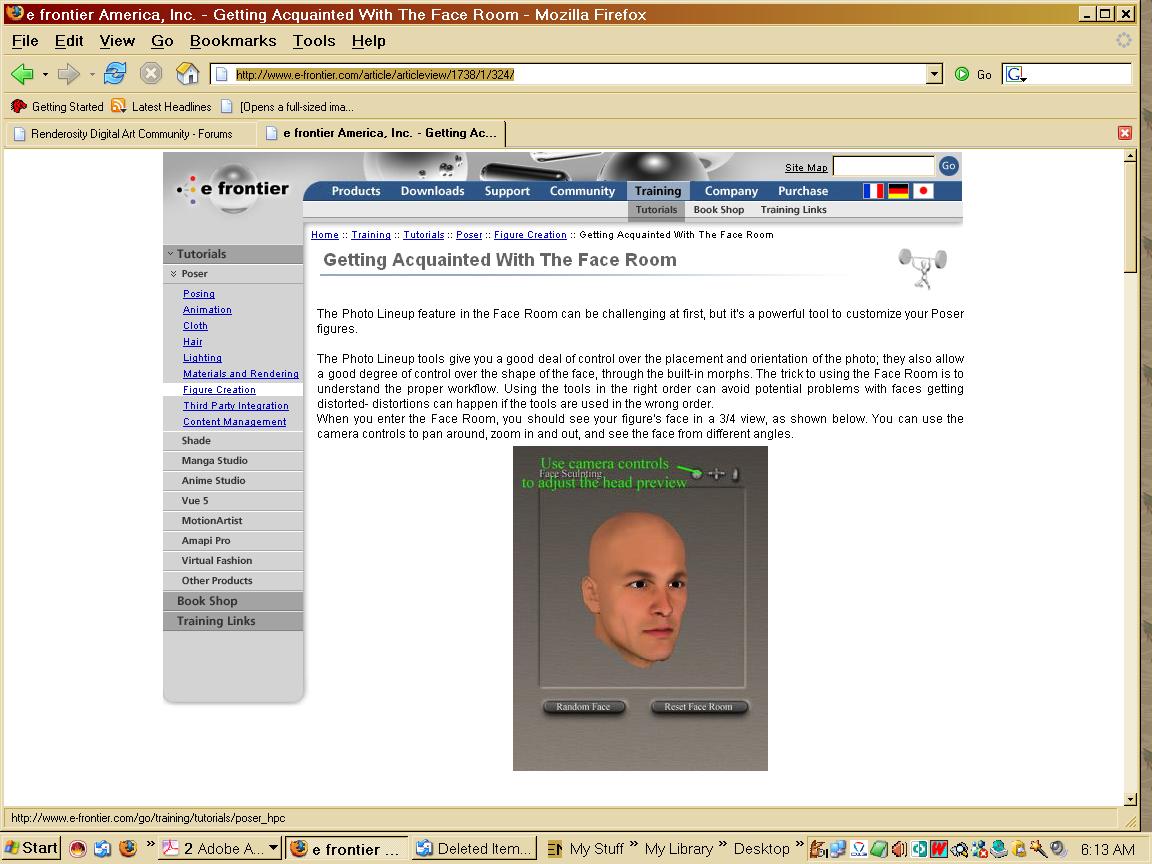The image size is (1152, 864).
Task: Close the current tab with red X
Action: coord(1124,133)
